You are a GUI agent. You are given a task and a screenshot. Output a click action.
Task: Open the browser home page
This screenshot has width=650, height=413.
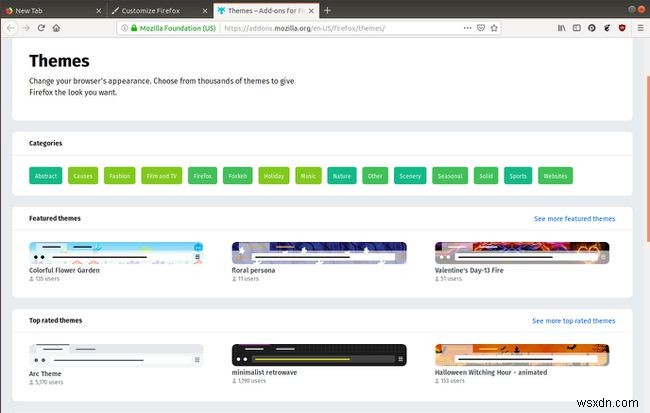point(56,28)
